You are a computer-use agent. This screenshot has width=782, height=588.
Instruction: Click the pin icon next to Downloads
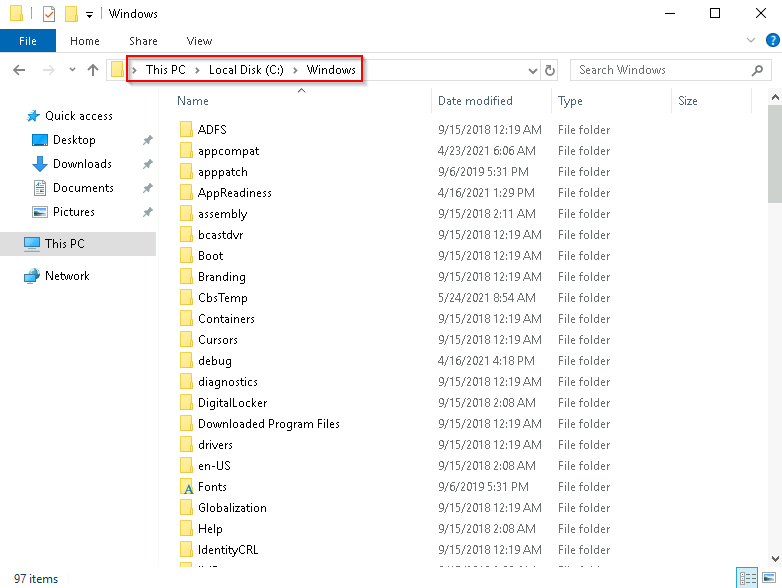click(148, 164)
